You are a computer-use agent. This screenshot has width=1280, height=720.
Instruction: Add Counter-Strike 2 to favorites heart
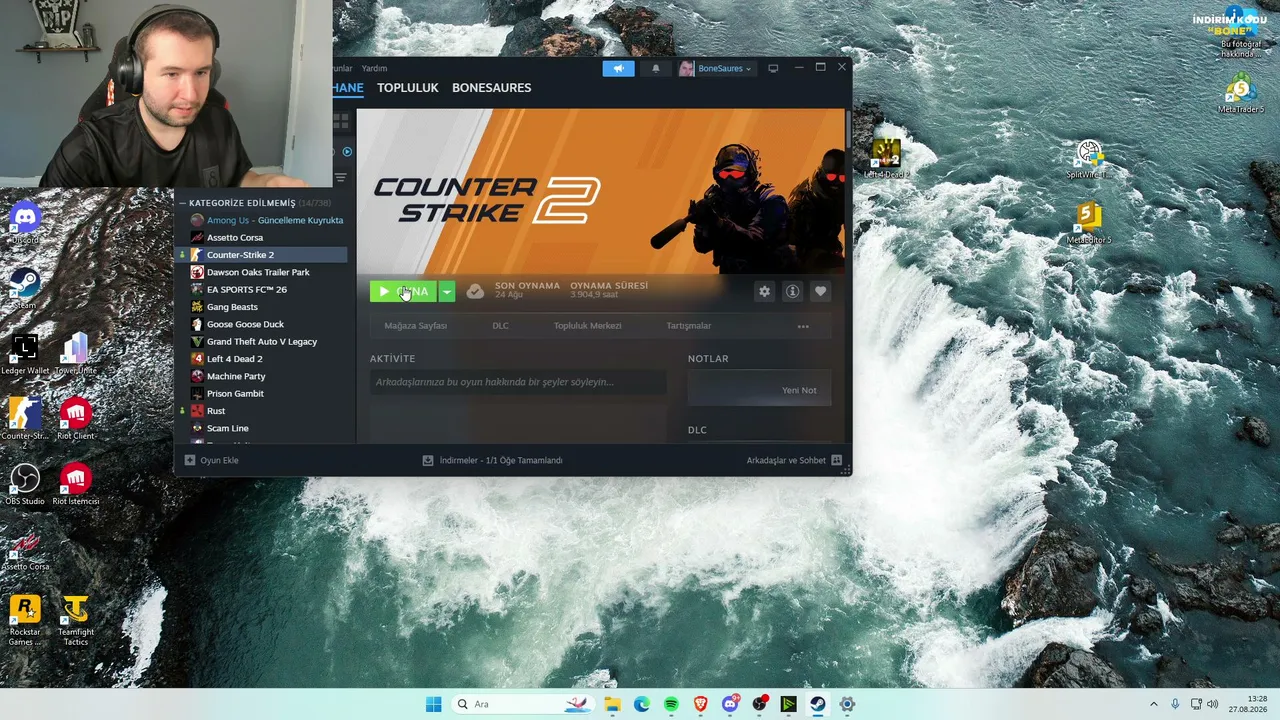tap(821, 291)
